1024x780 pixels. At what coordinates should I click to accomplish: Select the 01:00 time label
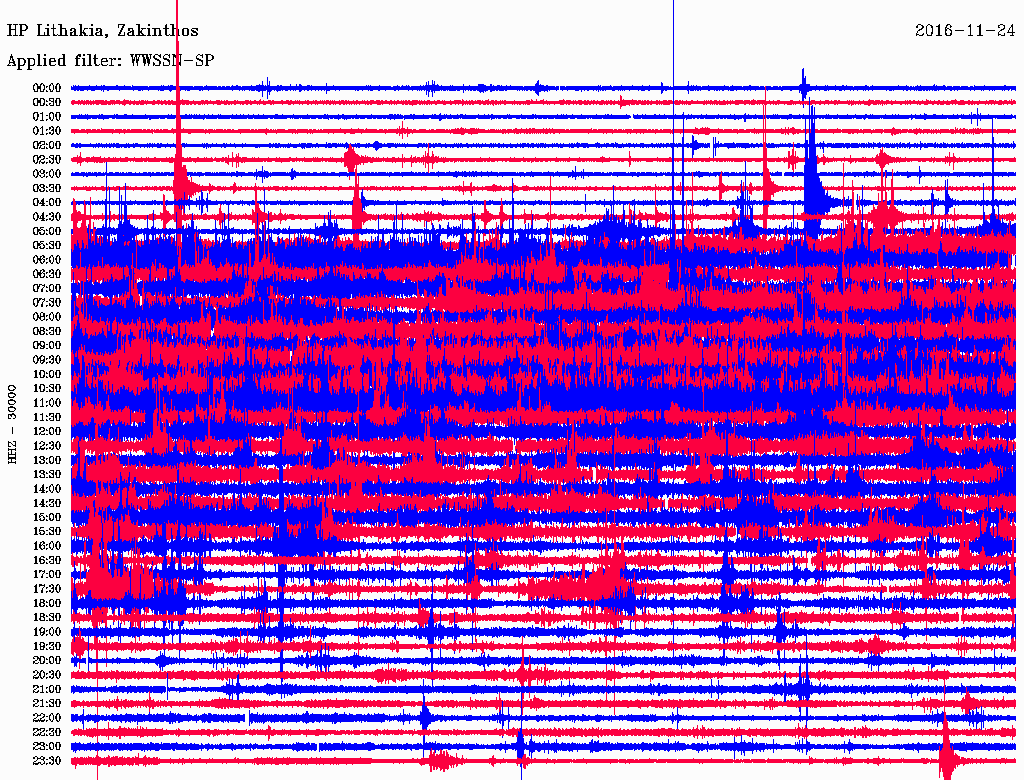(x=47, y=116)
